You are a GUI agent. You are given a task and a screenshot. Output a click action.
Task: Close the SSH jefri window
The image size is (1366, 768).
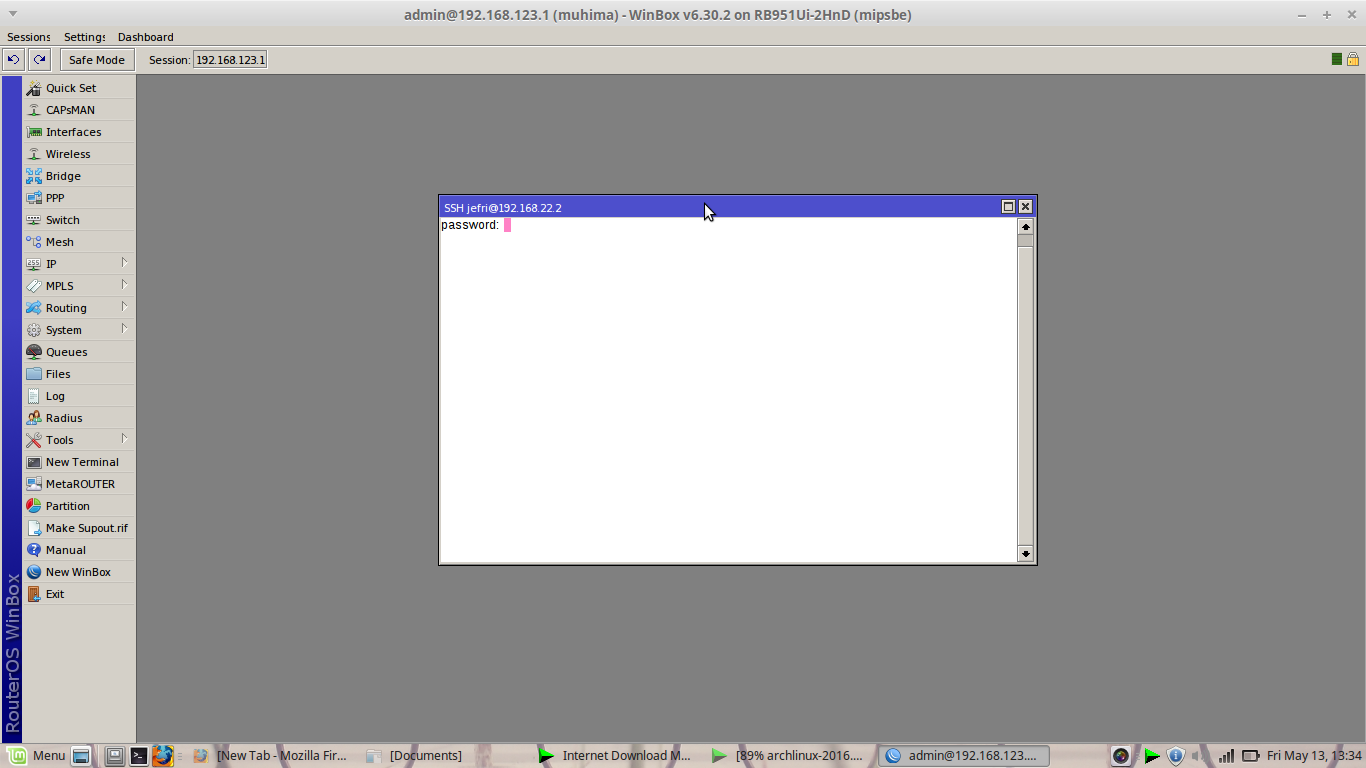pos(1025,207)
